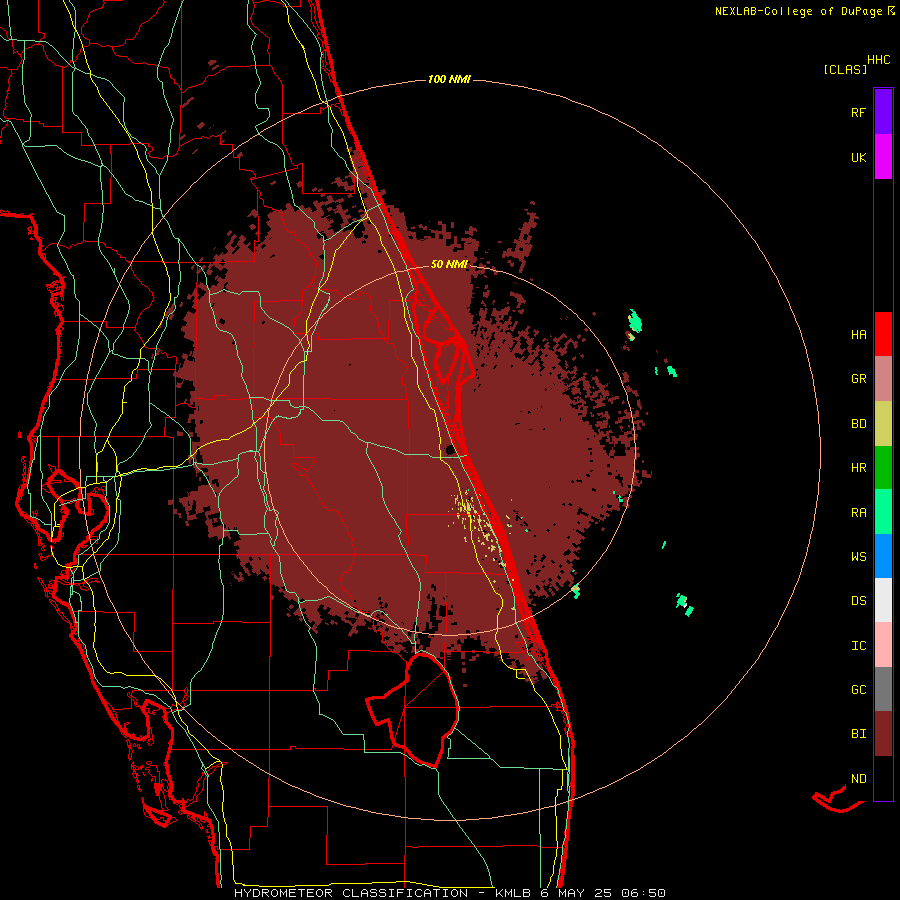Viewport: 900px width, 900px height.
Task: Click the RF legend label
Action: pyautogui.click(x=858, y=112)
